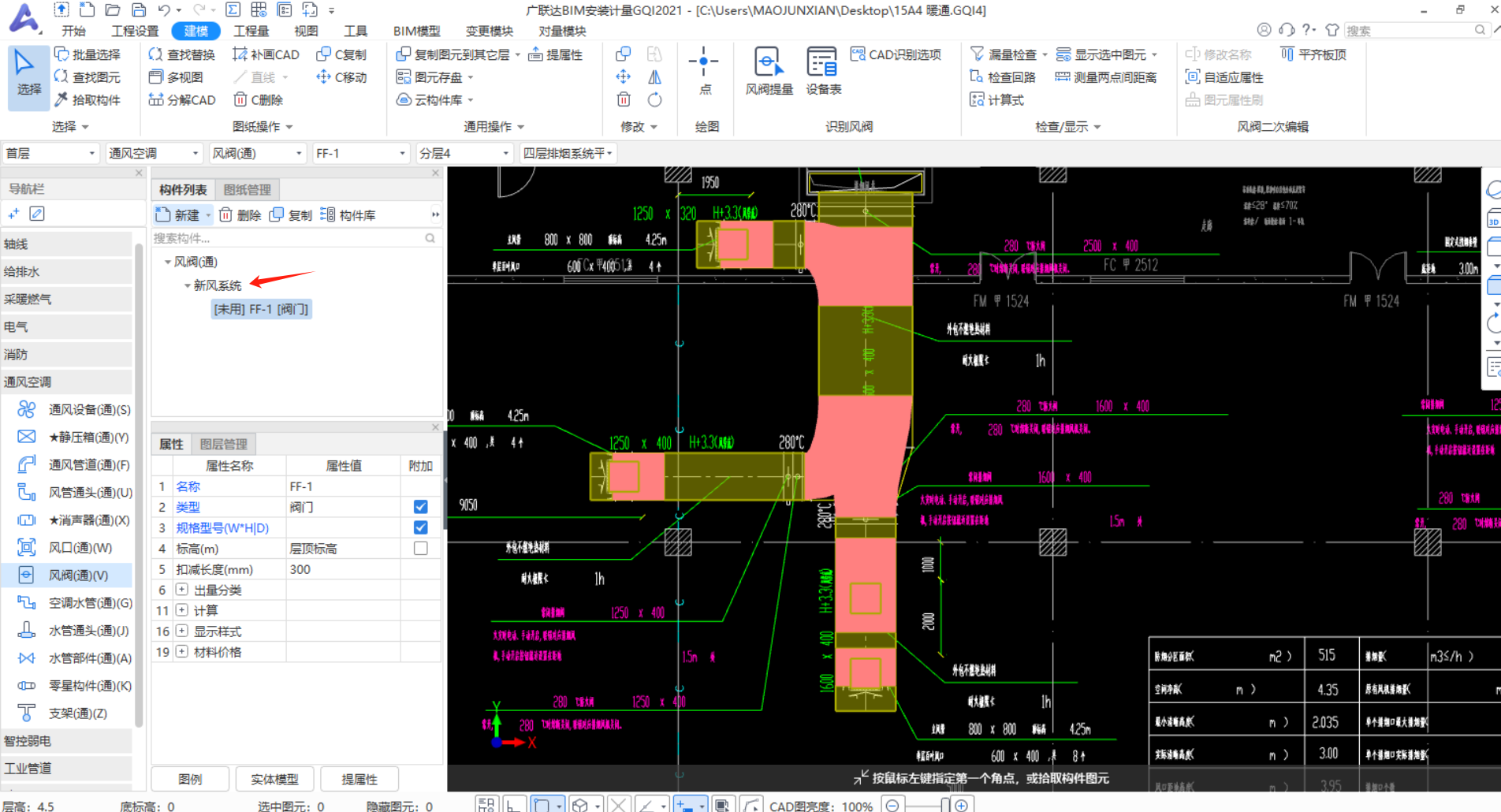Click 检查回路 check loop tool
The height and width of the screenshot is (812, 1501).
(1002, 77)
